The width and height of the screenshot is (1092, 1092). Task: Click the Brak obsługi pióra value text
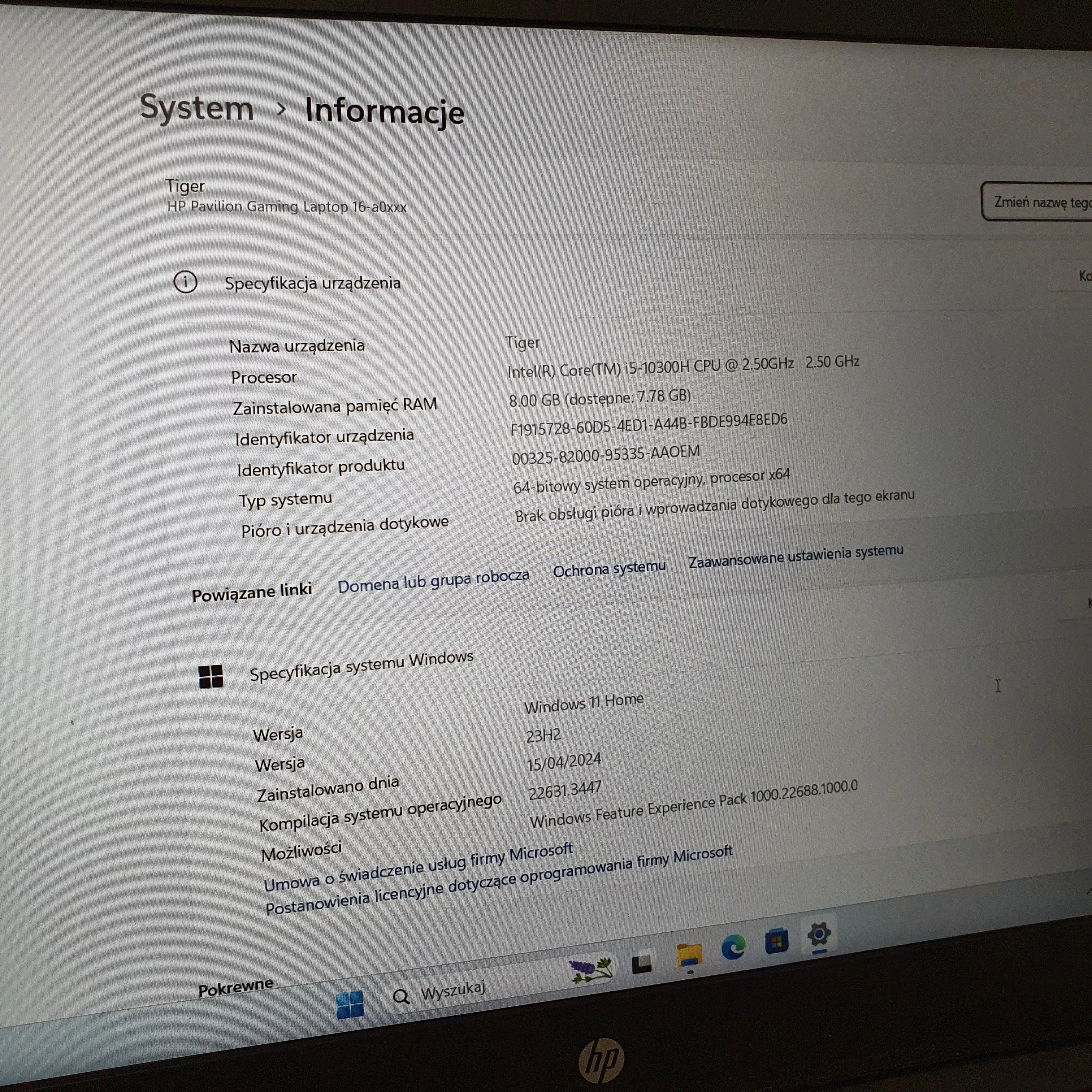click(x=714, y=505)
